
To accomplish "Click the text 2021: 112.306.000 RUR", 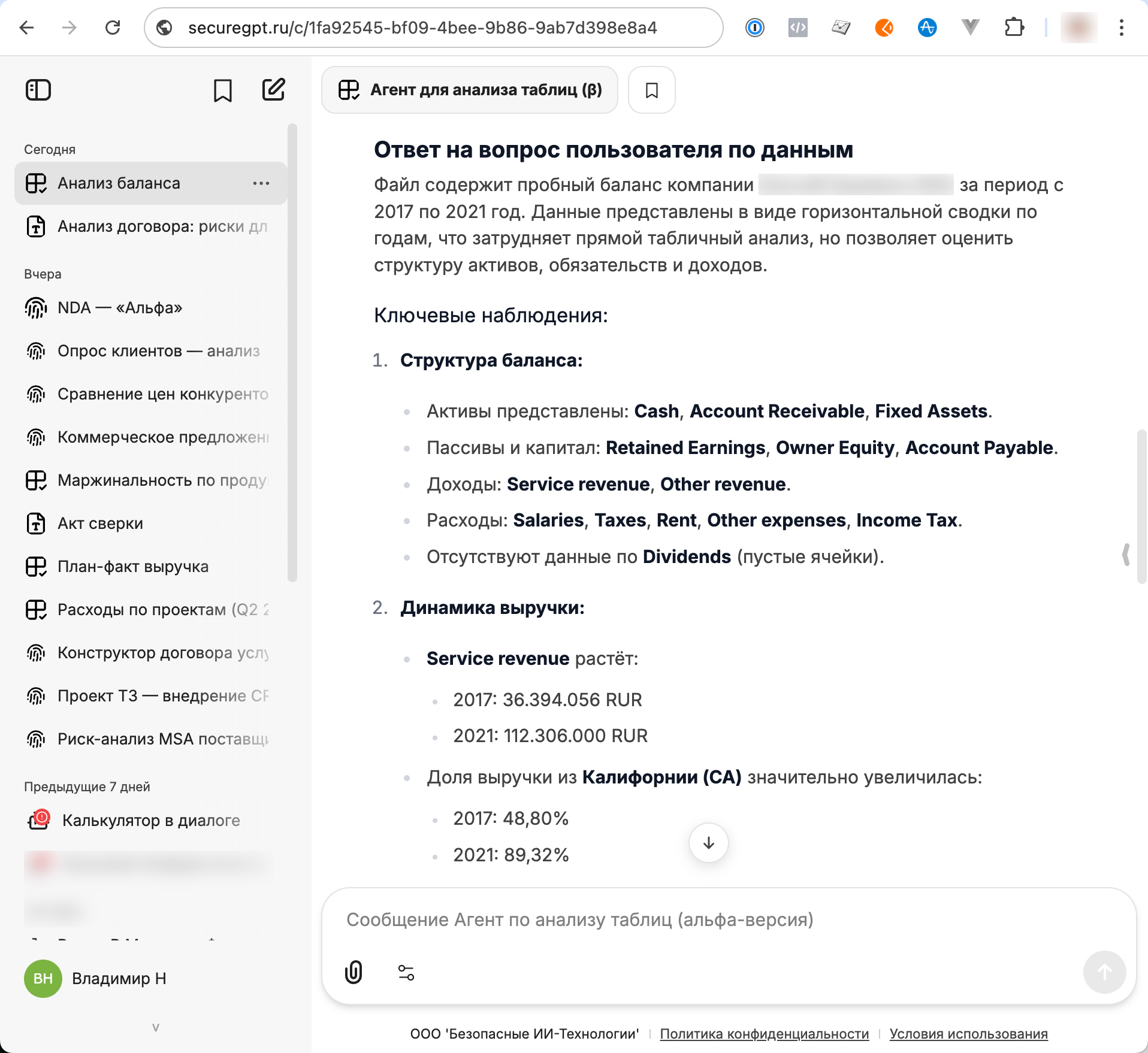I will pos(551,736).
